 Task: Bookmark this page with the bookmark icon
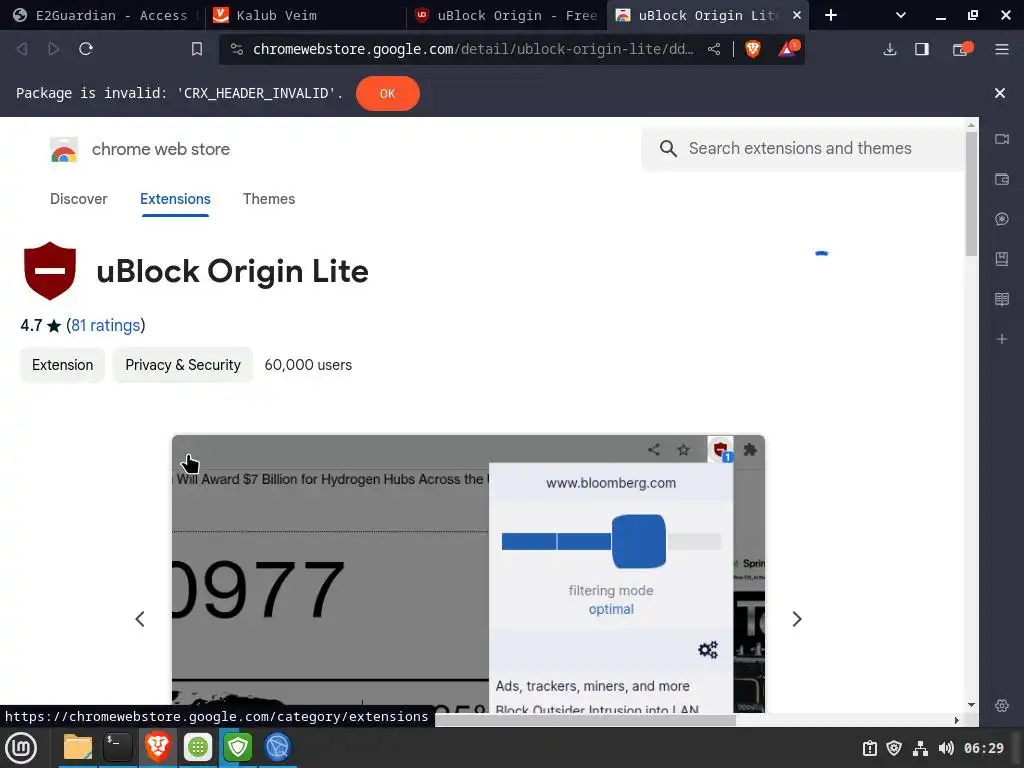(197, 49)
